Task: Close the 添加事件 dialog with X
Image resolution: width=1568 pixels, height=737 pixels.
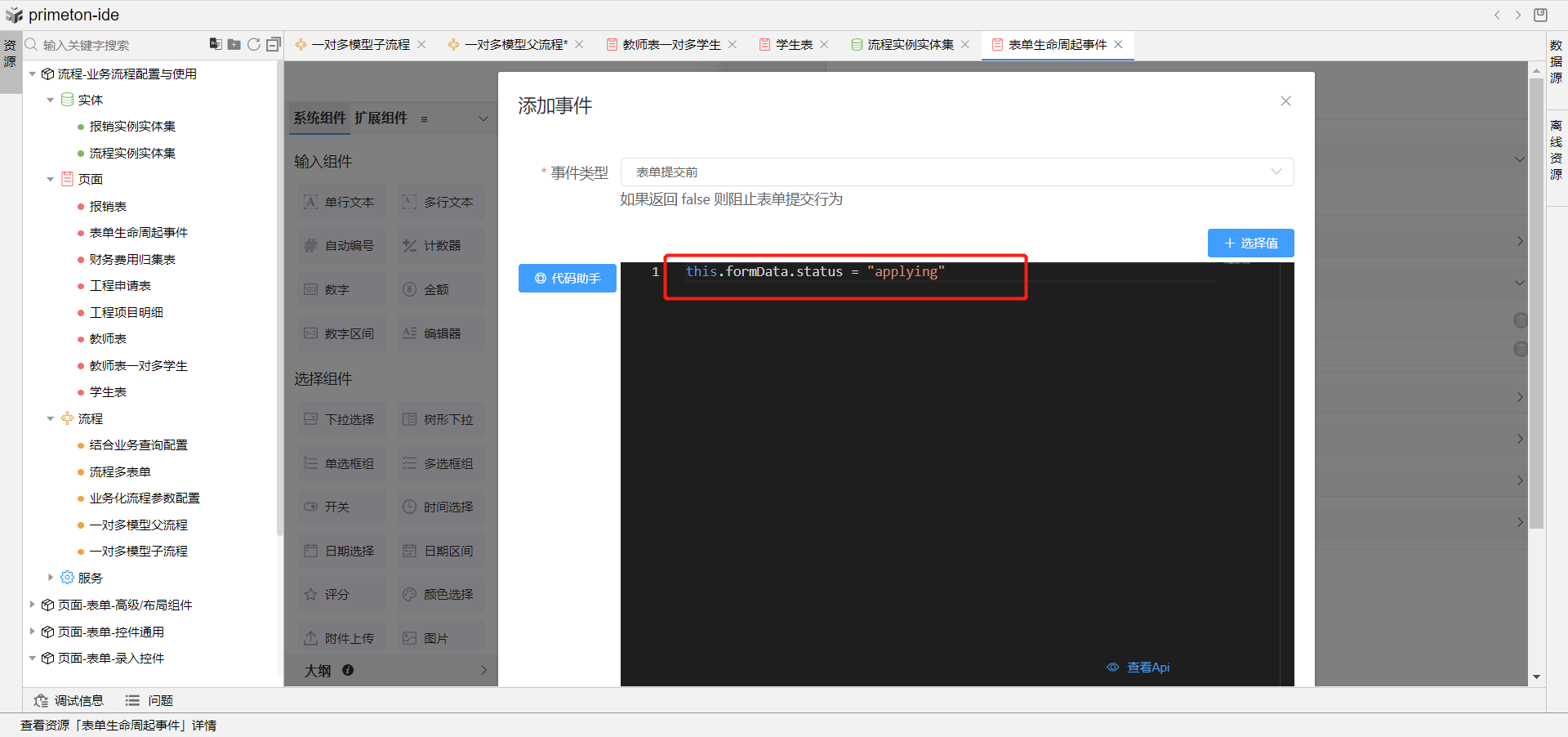Action: tap(1285, 101)
